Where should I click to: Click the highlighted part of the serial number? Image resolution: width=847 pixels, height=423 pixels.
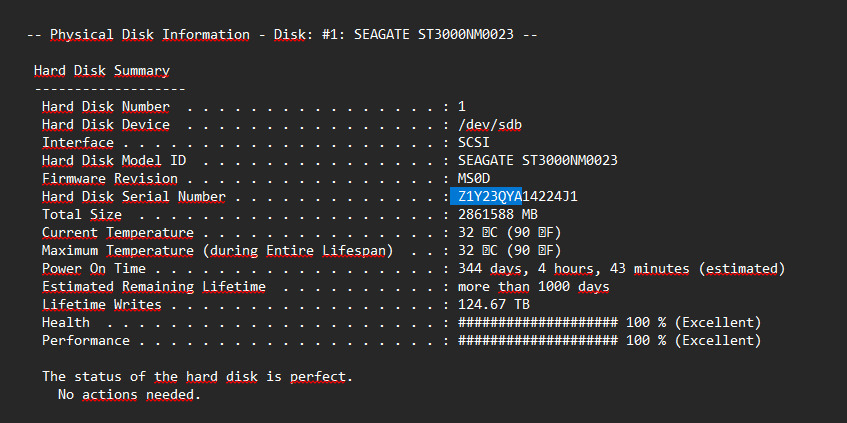[x=485, y=197]
